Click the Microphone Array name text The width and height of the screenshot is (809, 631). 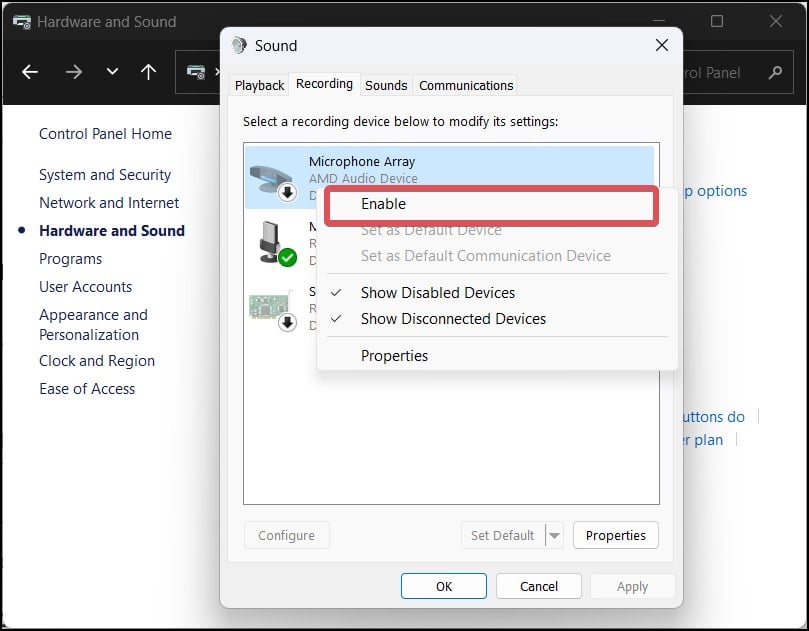pos(362,161)
